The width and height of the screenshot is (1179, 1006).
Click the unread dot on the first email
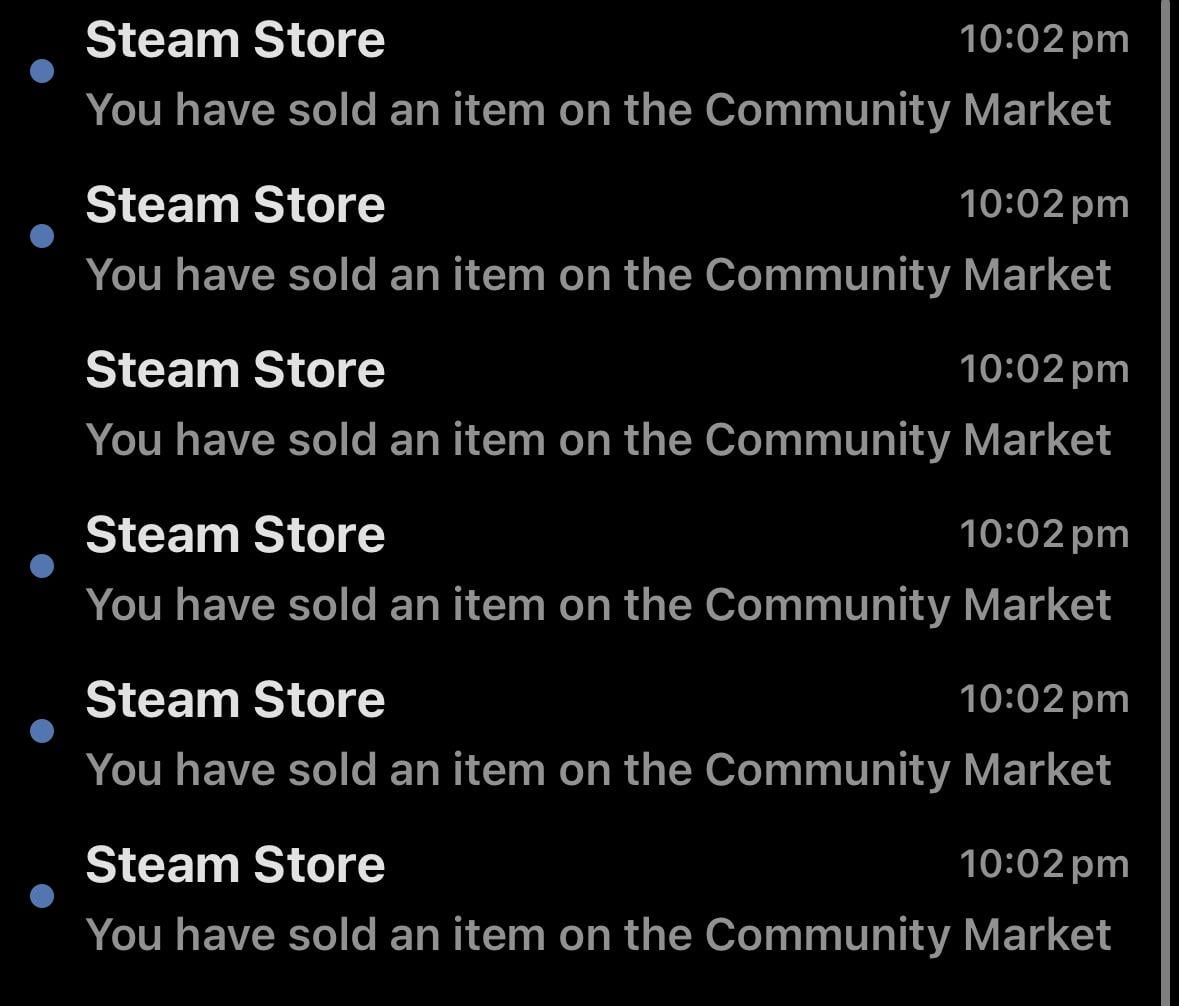(x=42, y=71)
